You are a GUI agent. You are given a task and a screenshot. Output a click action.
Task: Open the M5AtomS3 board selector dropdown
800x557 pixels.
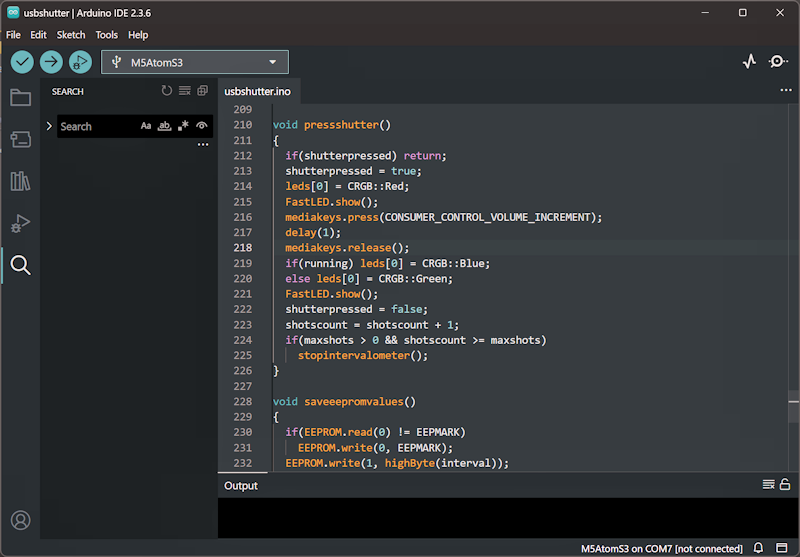[195, 62]
